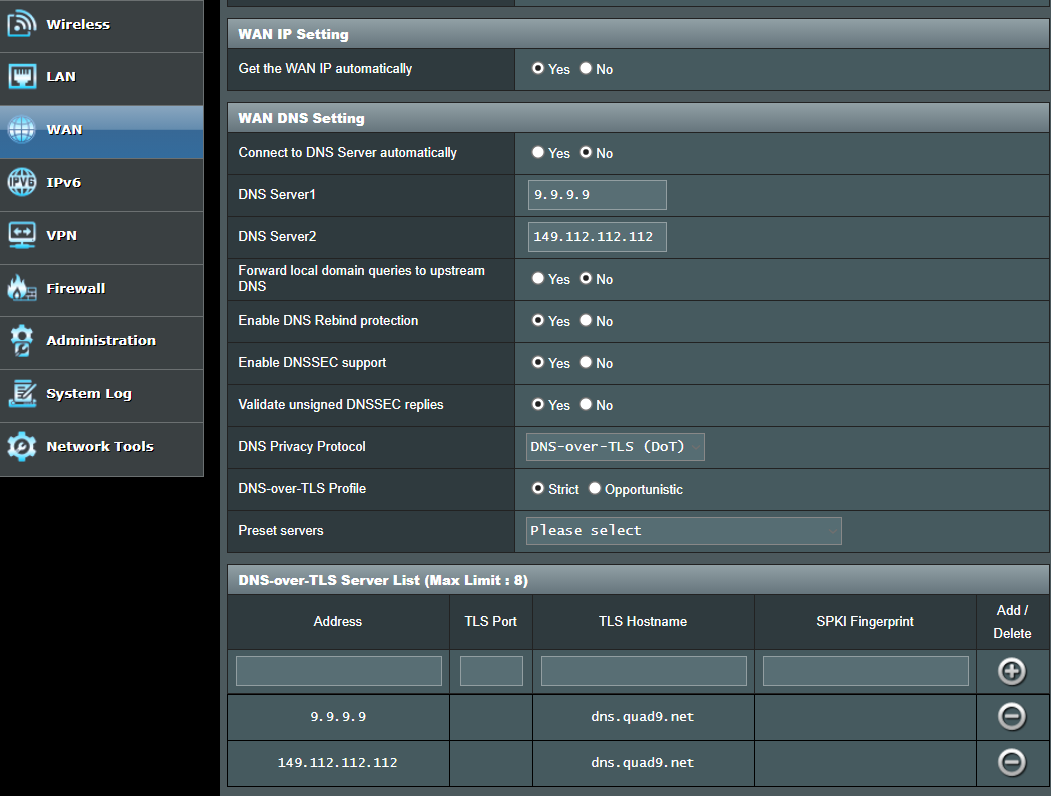The image size is (1051, 796).
Task: Click the IPv6 globe icon
Action: [22, 183]
